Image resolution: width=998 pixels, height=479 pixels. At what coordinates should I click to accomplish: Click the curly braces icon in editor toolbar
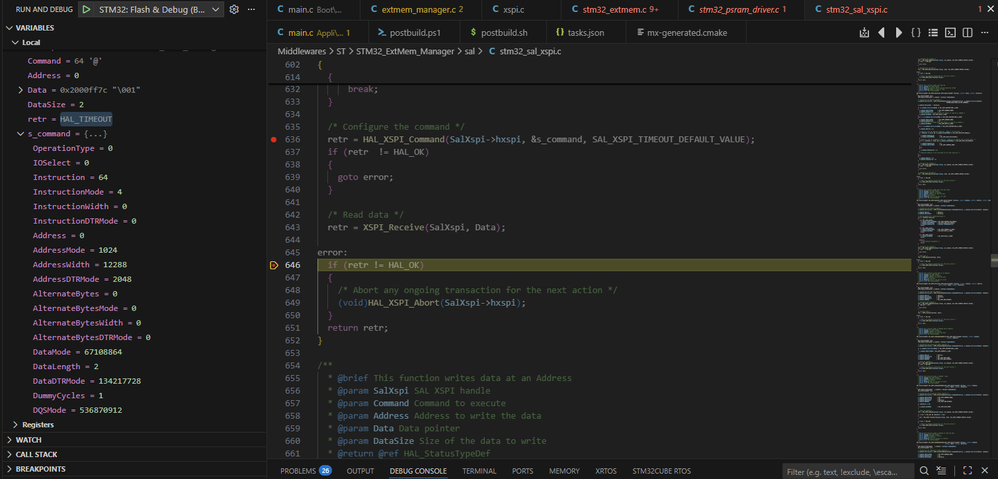click(x=916, y=33)
